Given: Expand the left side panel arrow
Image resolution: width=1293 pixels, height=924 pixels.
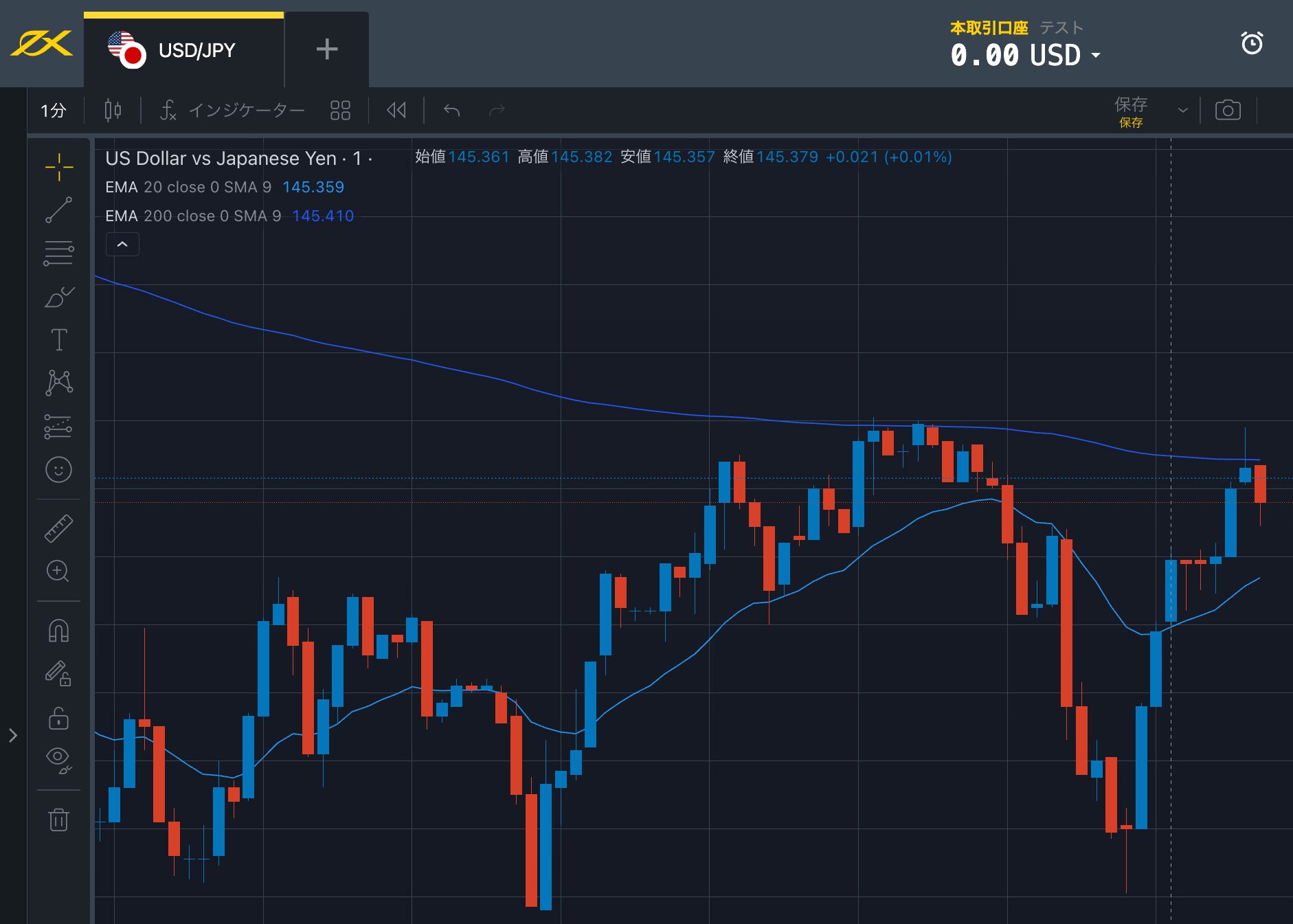Looking at the screenshot, I should tap(13, 736).
